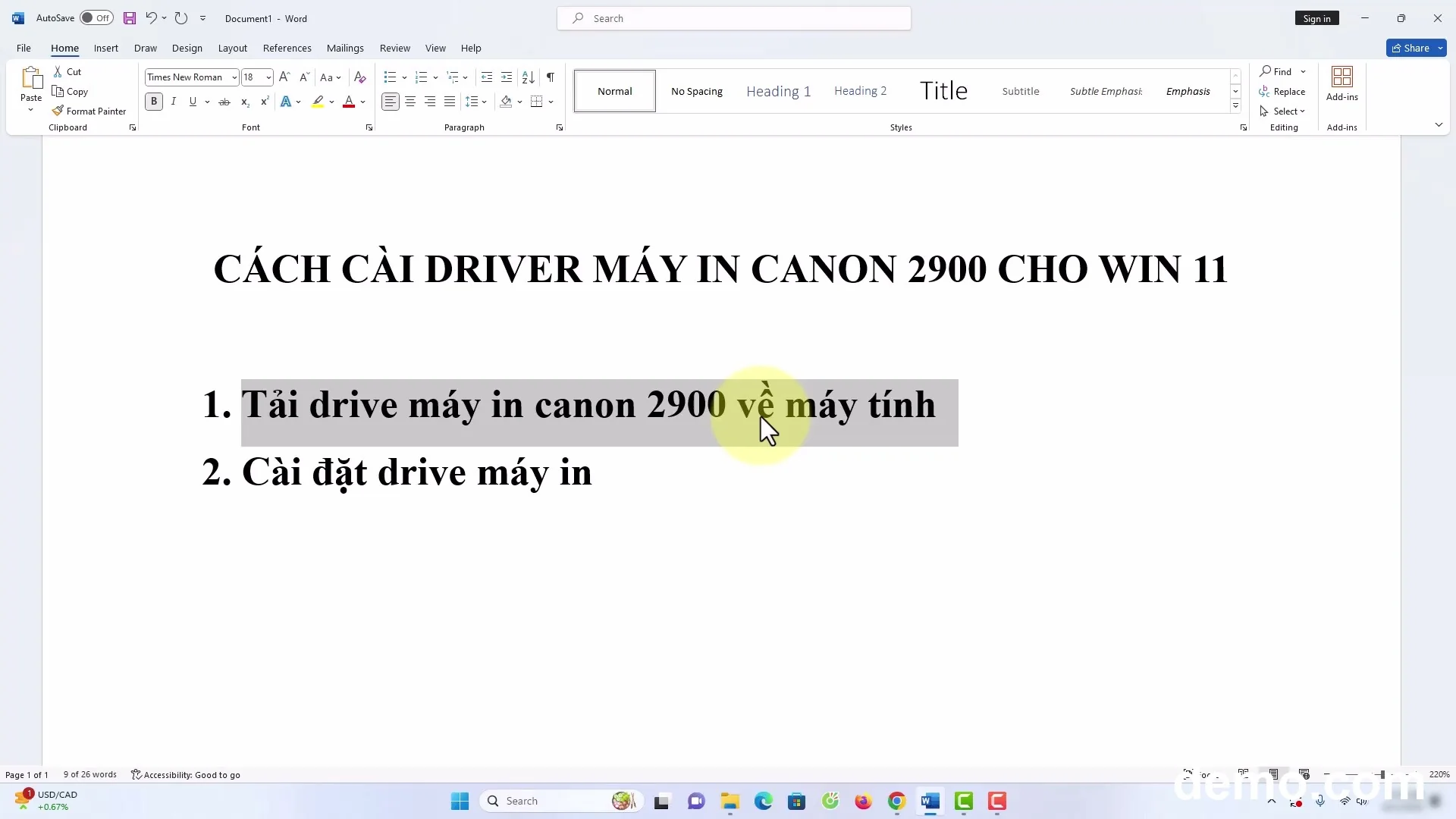
Task: Toggle Italic formatting
Action: point(174,102)
